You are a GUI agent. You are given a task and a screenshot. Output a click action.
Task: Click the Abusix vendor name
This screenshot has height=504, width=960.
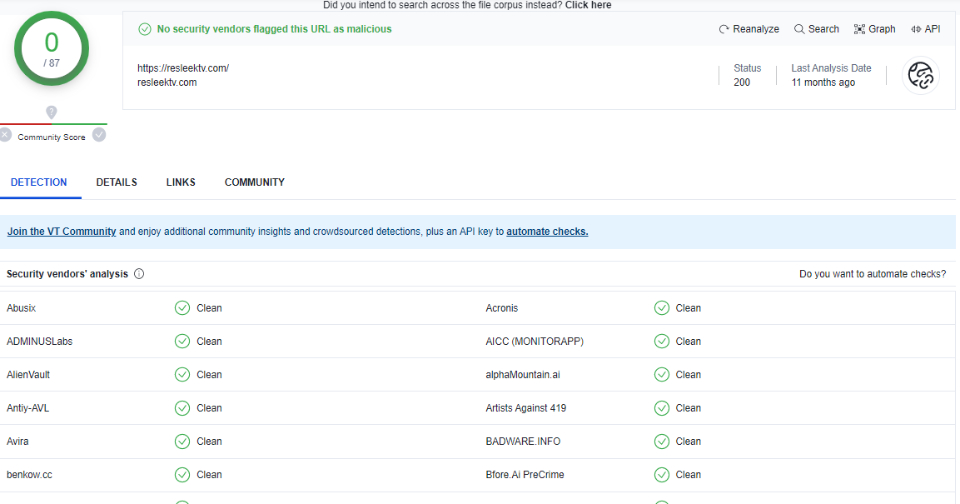pyautogui.click(x=21, y=308)
